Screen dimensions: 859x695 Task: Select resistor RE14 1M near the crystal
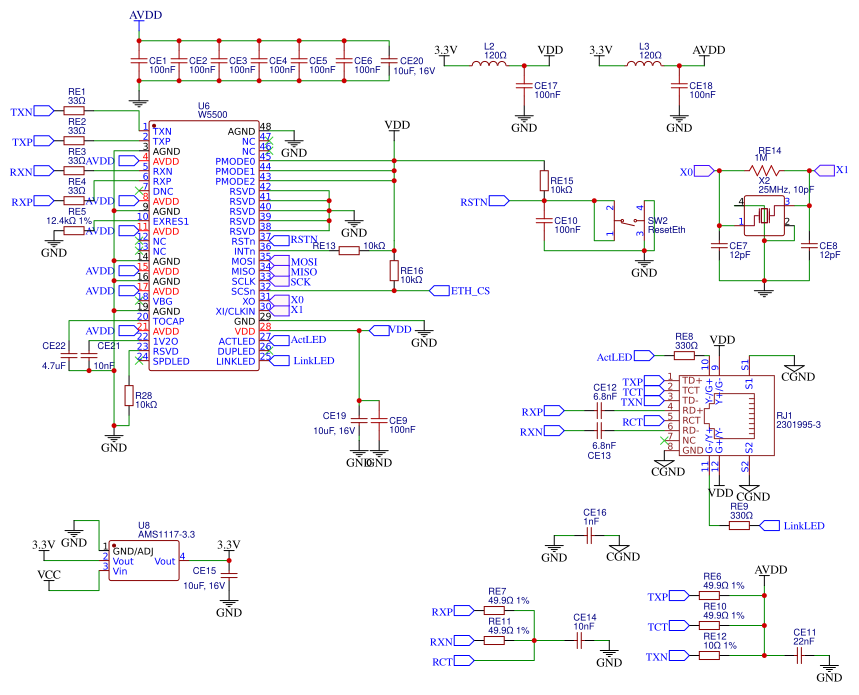[x=762, y=172]
